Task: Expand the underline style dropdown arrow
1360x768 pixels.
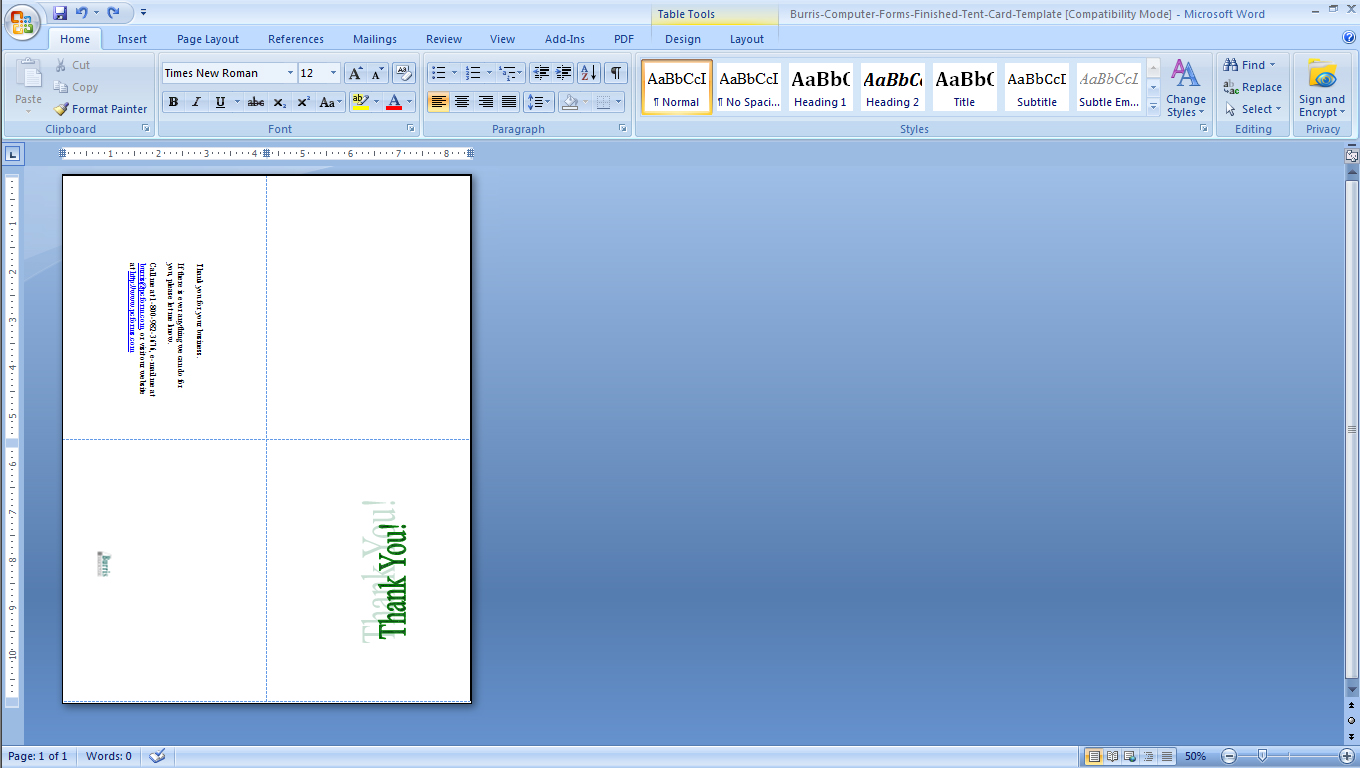Action: pyautogui.click(x=237, y=102)
